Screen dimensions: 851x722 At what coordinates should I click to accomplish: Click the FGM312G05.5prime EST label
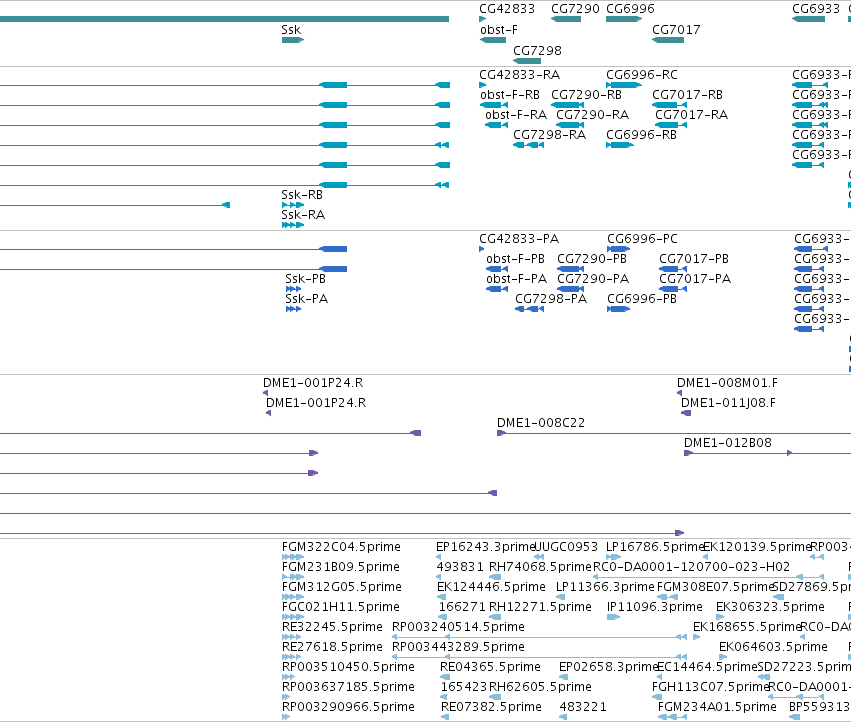(341, 587)
